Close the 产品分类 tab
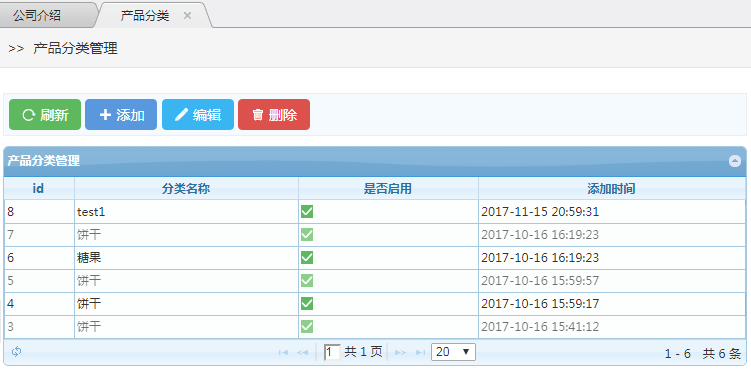This screenshot has height=369, width=751. click(187, 15)
